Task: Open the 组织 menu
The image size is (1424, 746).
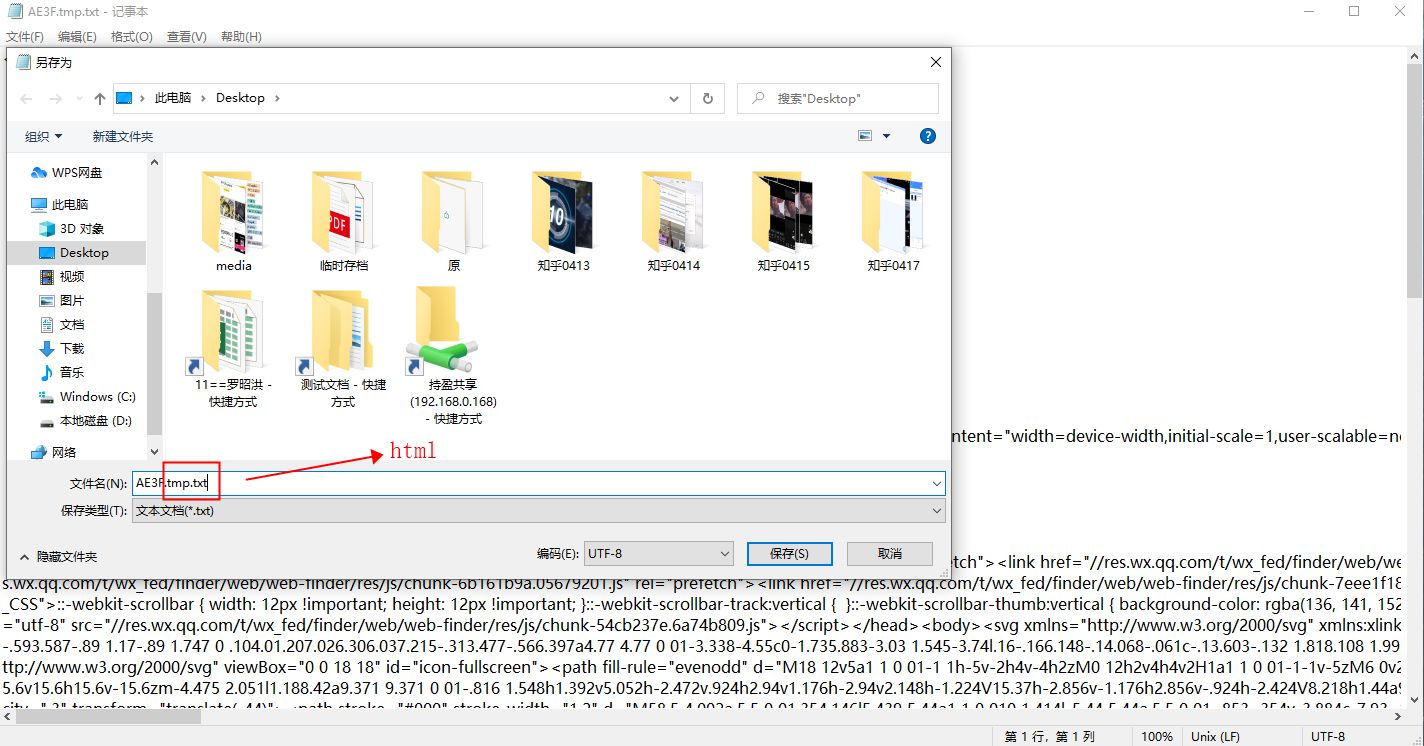Action: tap(43, 136)
